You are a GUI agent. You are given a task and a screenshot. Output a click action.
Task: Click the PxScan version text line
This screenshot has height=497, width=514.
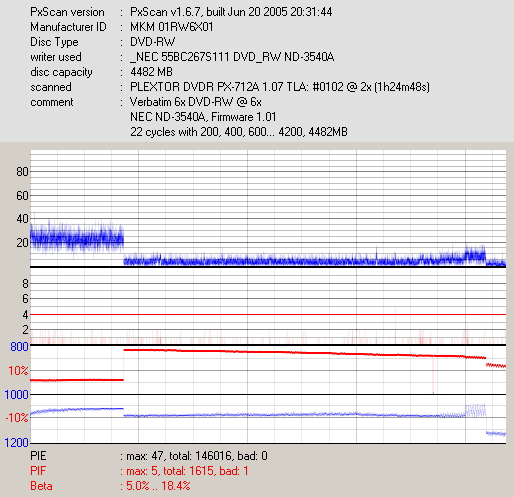(x=181, y=12)
